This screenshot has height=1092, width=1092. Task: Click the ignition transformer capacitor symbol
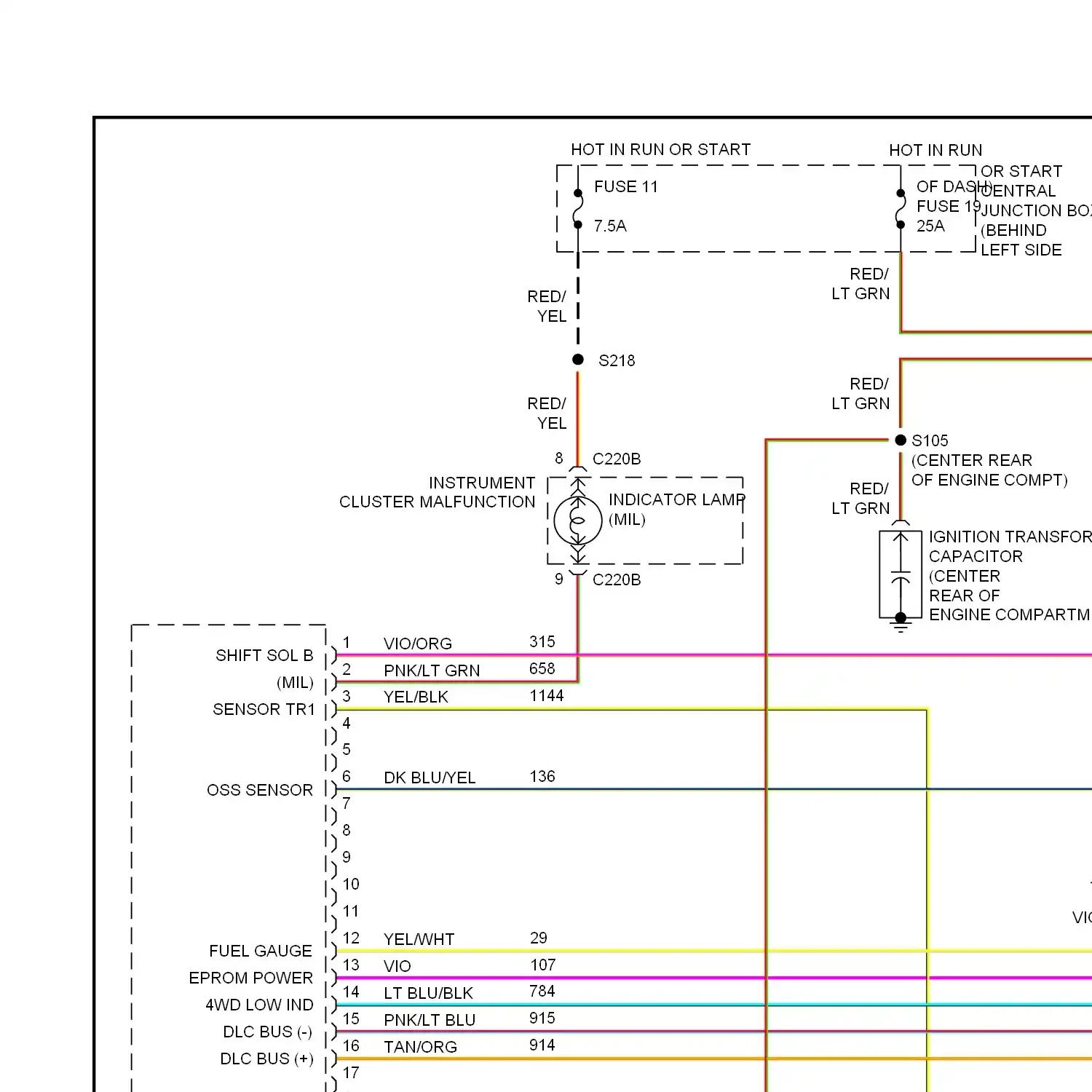(x=901, y=575)
